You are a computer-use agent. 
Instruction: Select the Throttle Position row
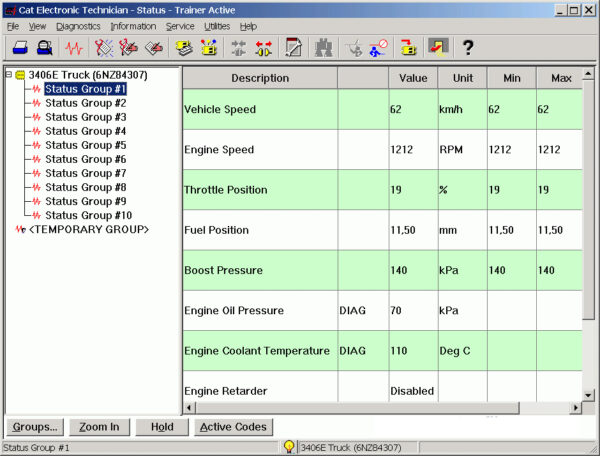point(383,190)
